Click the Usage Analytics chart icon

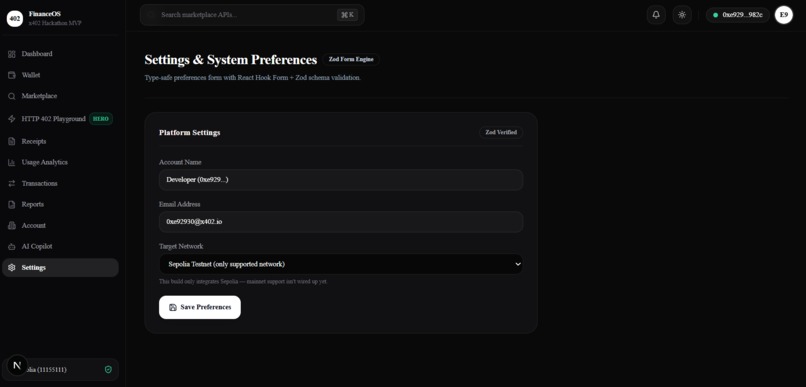12,162
